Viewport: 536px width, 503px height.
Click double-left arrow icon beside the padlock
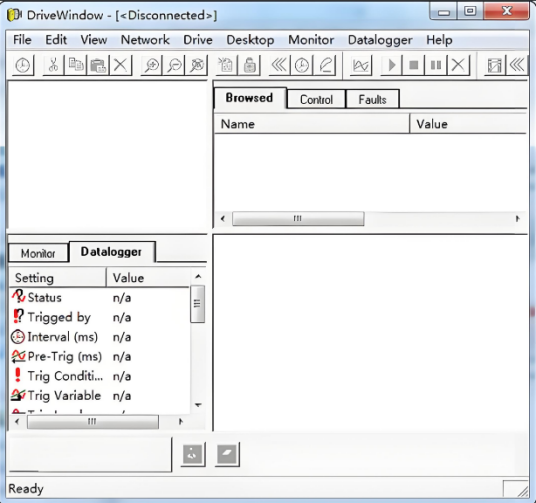click(279, 65)
